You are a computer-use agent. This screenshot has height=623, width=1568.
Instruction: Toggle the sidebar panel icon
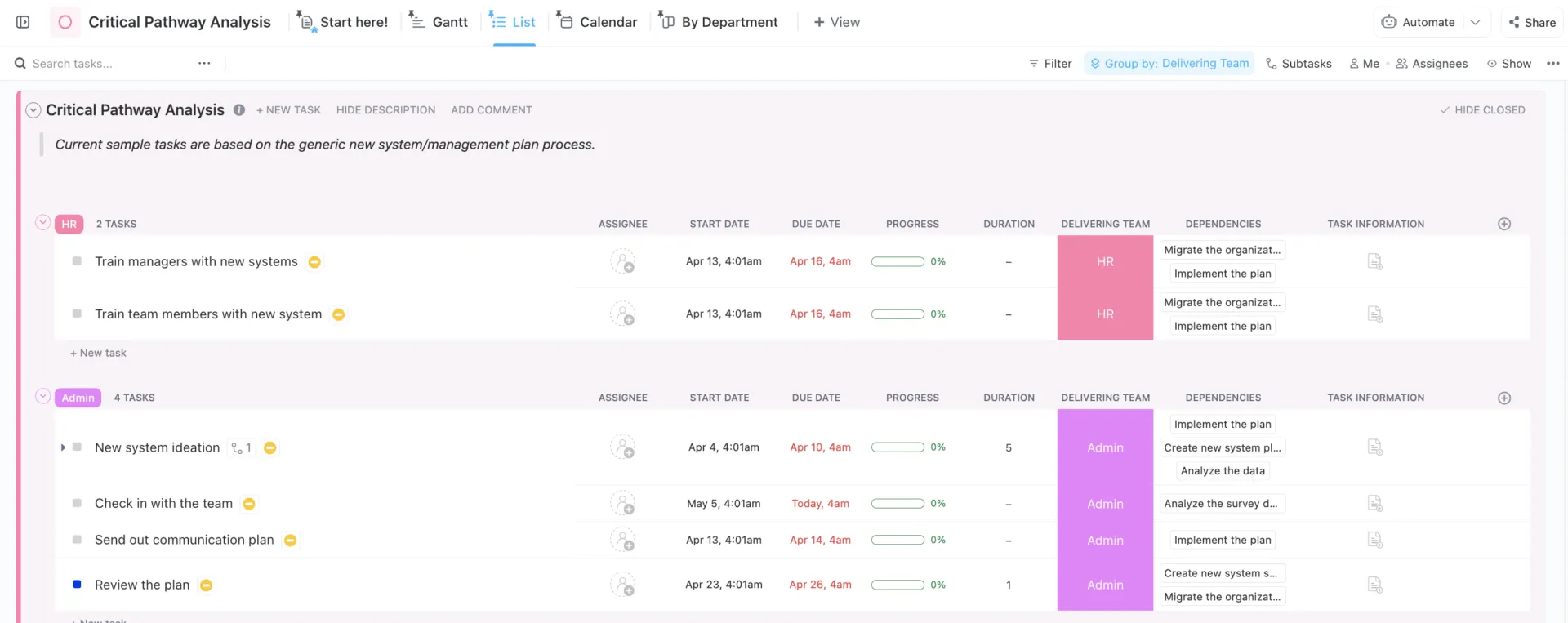coord(23,22)
